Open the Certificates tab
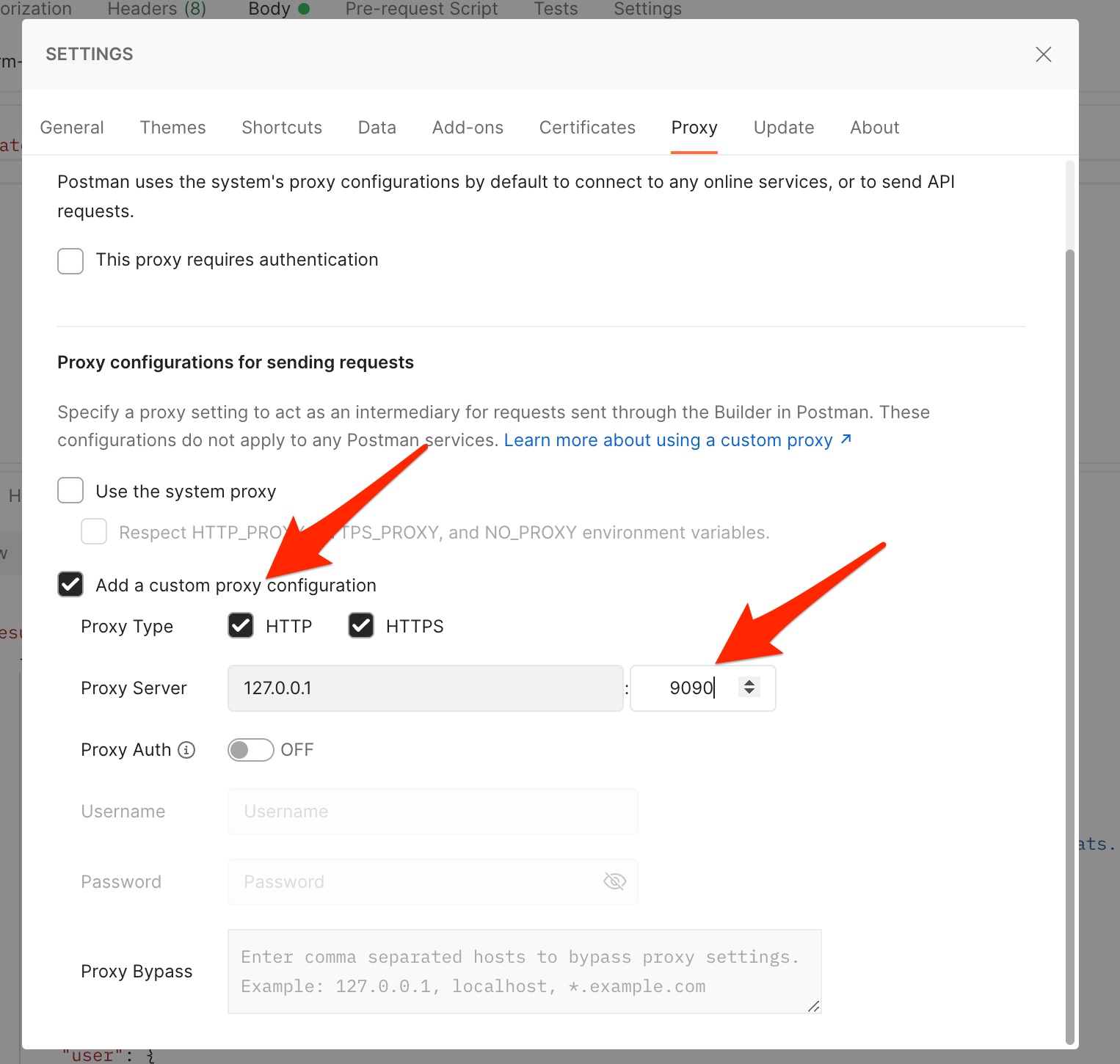The image size is (1120, 1064). tap(587, 128)
